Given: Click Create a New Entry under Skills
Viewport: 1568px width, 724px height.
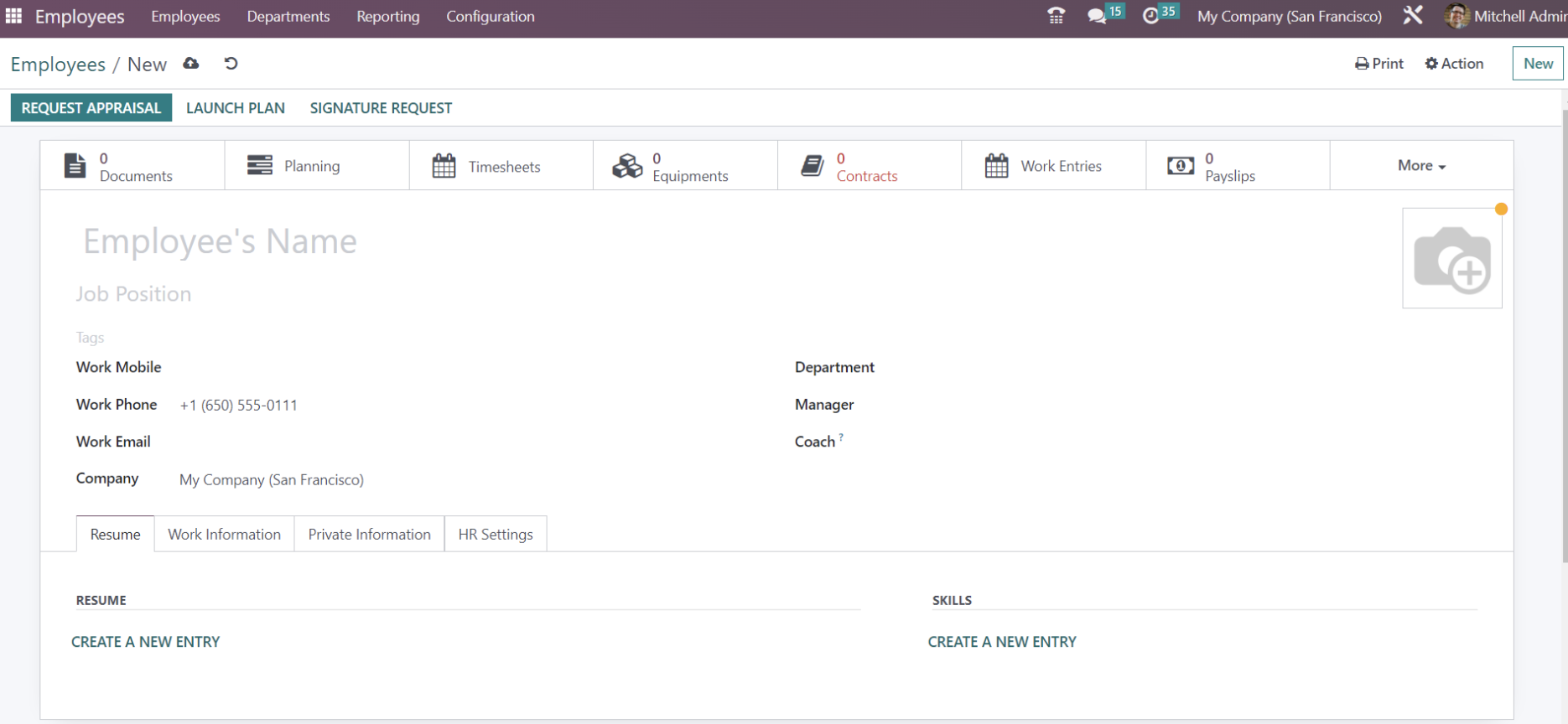Looking at the screenshot, I should (x=1002, y=642).
